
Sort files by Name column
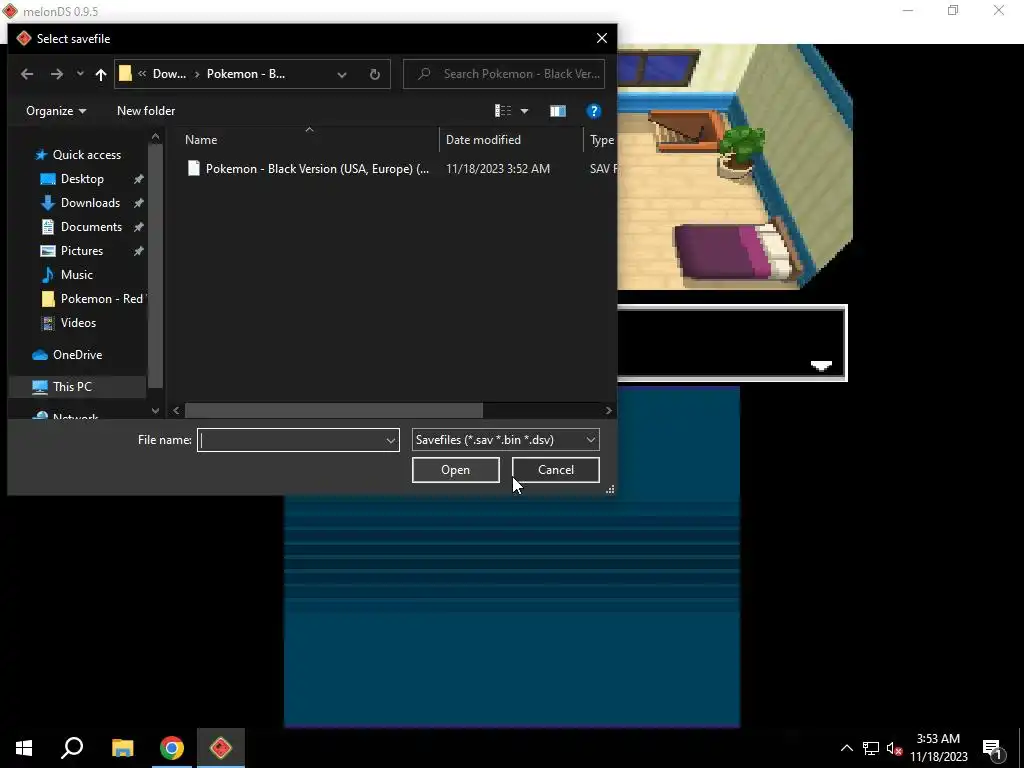point(201,140)
